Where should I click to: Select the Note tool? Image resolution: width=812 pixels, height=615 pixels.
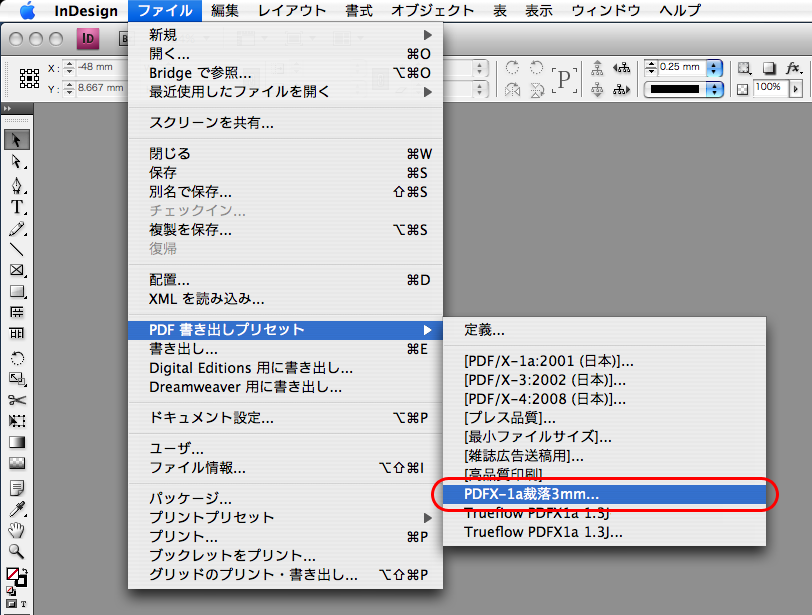[17, 488]
